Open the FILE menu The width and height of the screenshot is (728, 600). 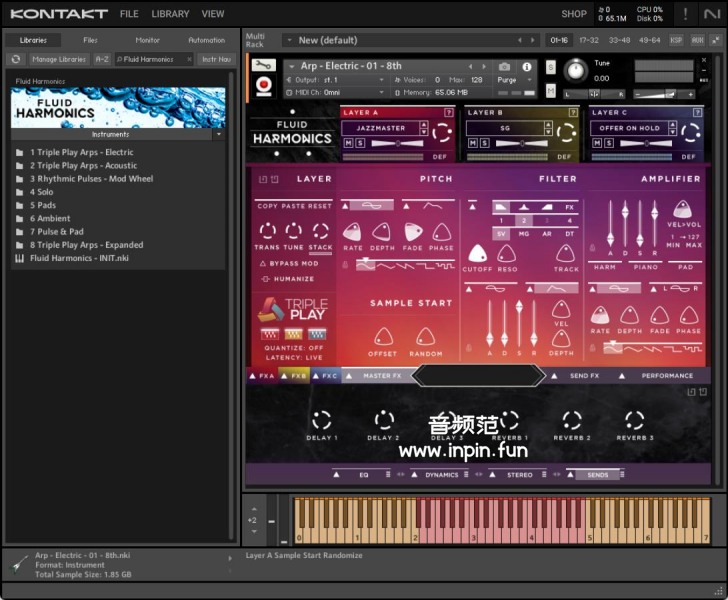coord(129,14)
